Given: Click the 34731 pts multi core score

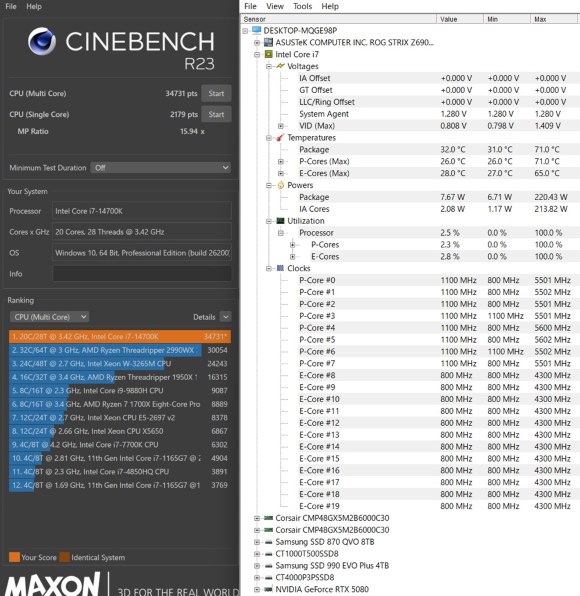Looking at the screenshot, I should point(181,94).
